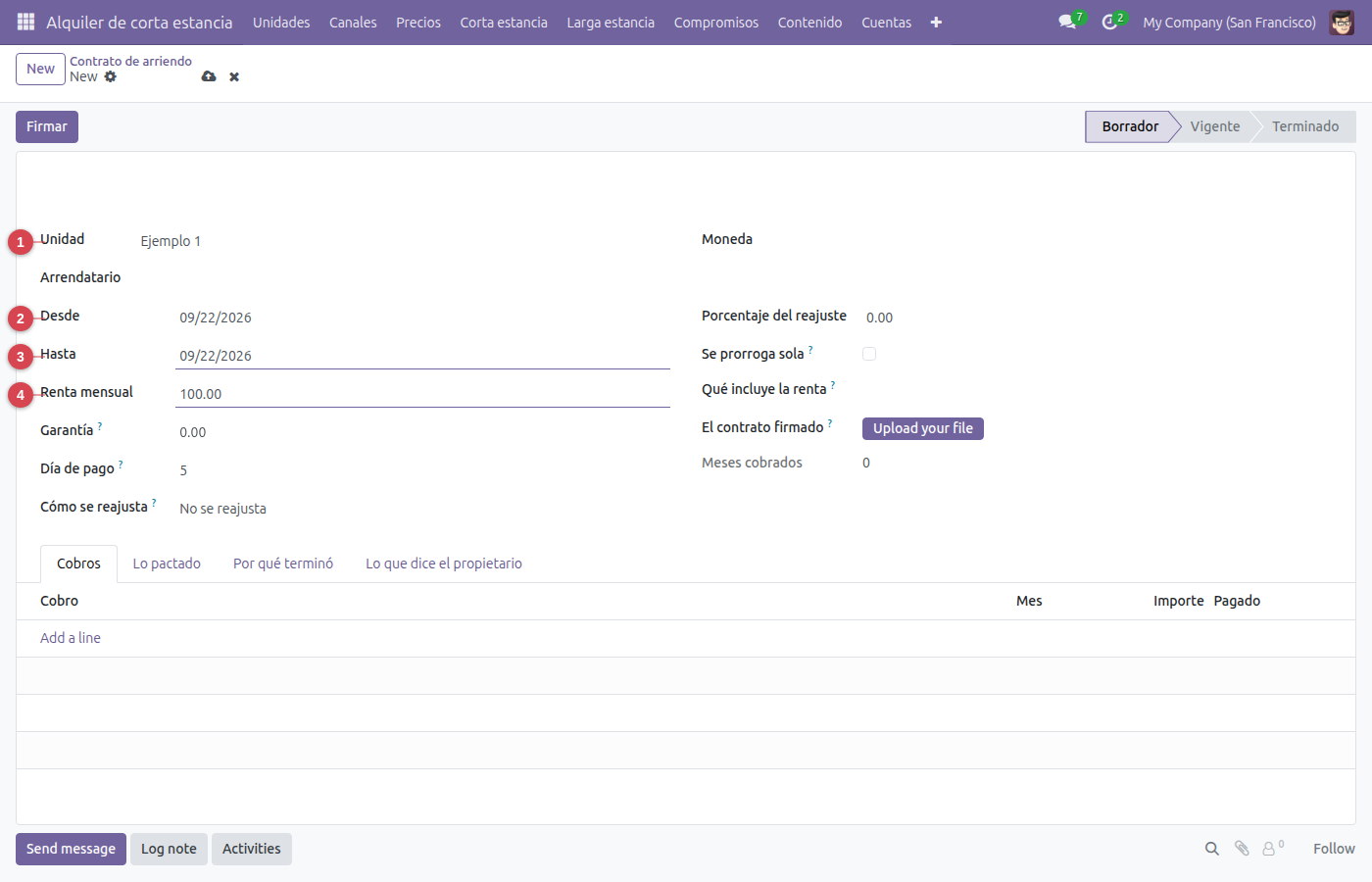This screenshot has height=882, width=1372.
Task: Open the user avatar menu
Action: click(1342, 22)
